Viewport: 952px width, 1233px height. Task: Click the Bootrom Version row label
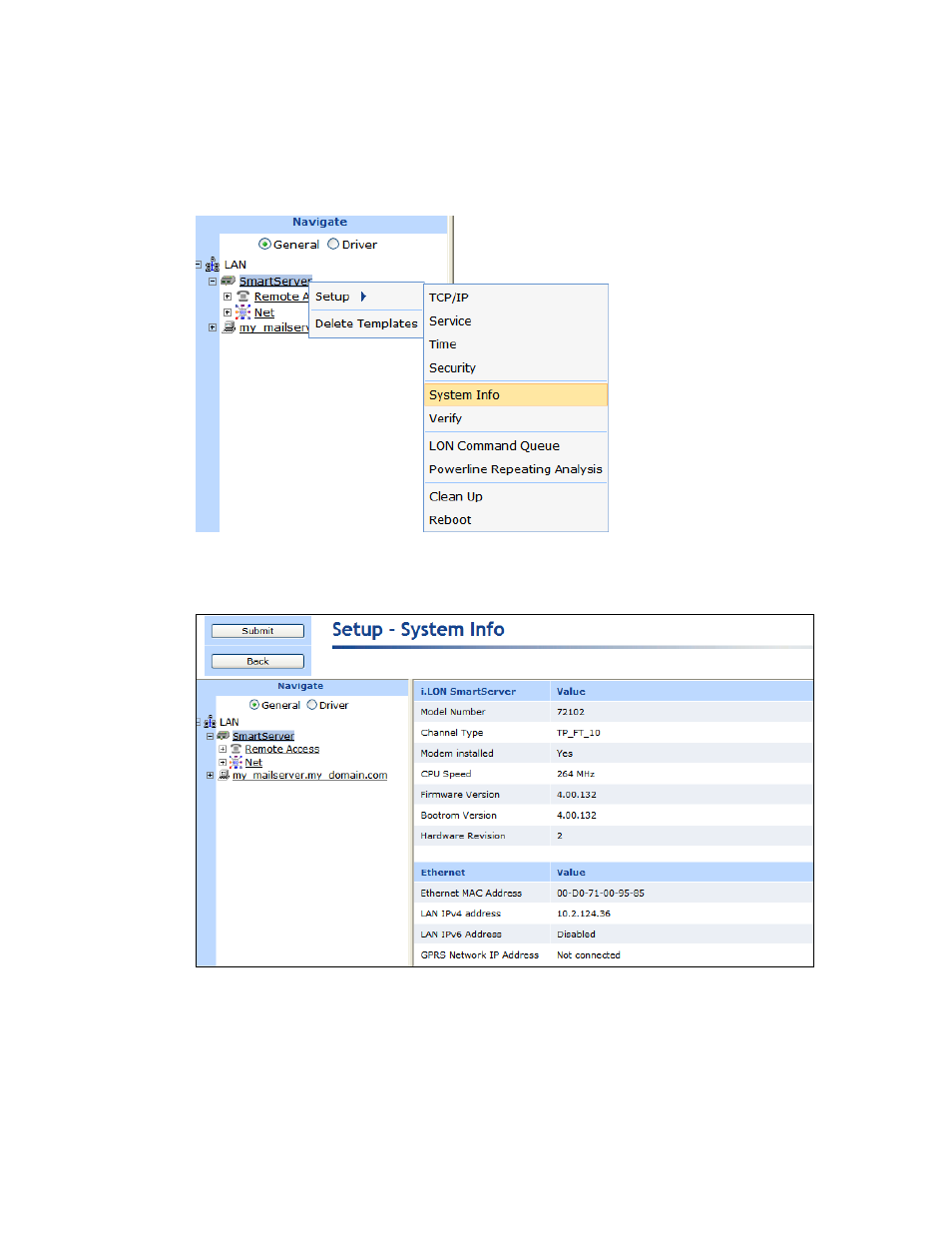459,816
